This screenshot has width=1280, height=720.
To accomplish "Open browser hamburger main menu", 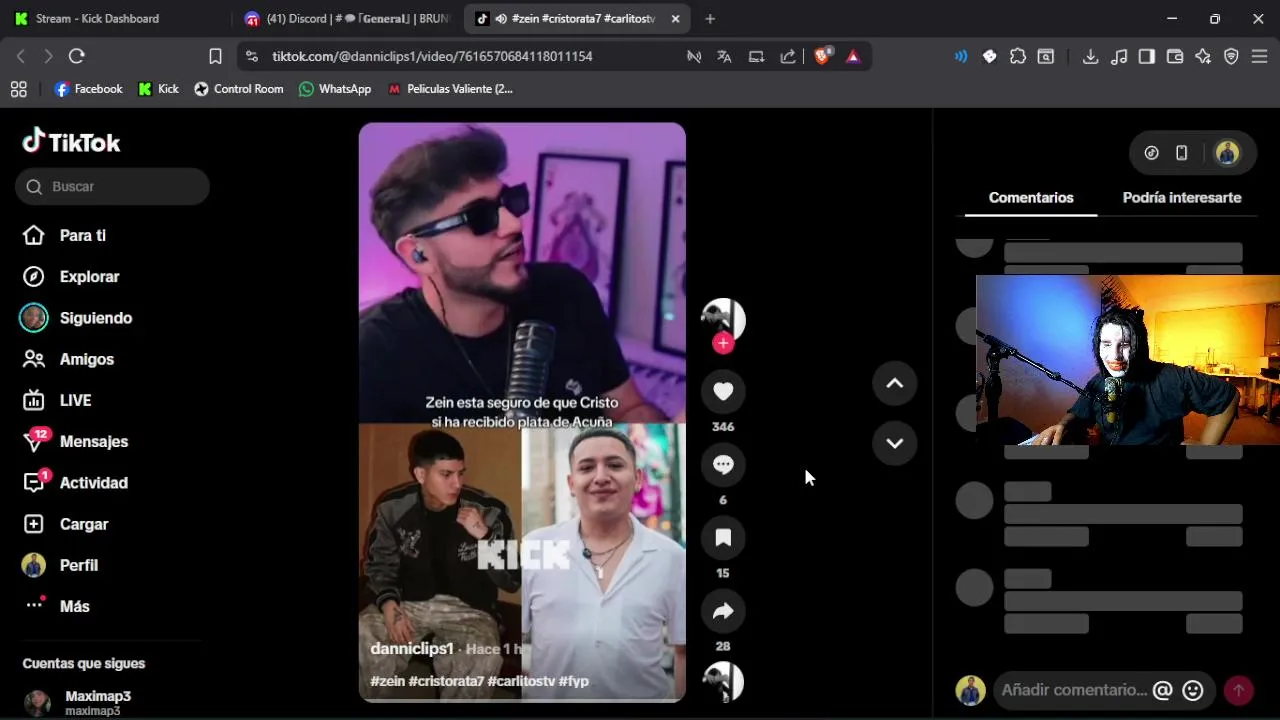I will click(x=1260, y=57).
